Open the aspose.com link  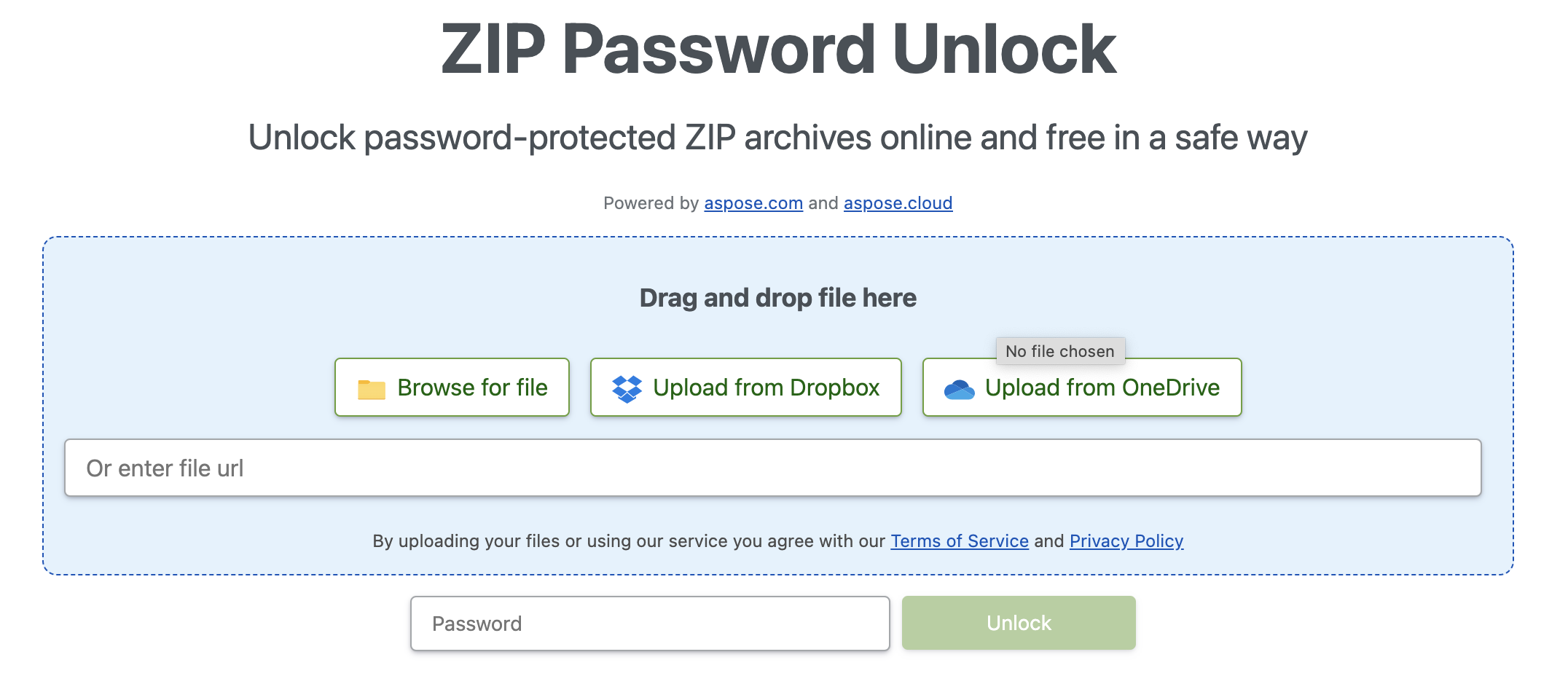(753, 203)
